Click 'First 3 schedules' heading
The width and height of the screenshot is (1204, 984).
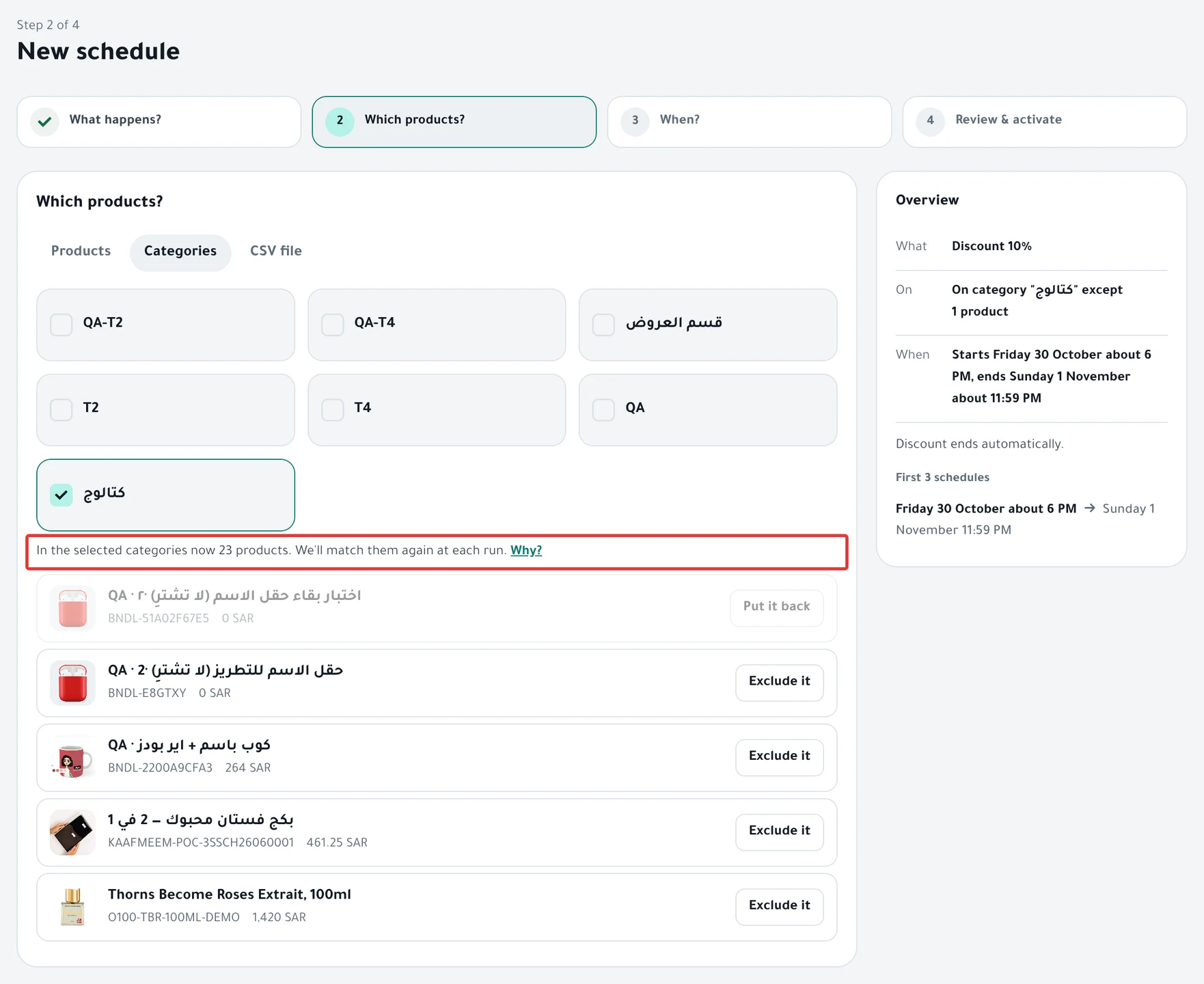[x=942, y=478]
